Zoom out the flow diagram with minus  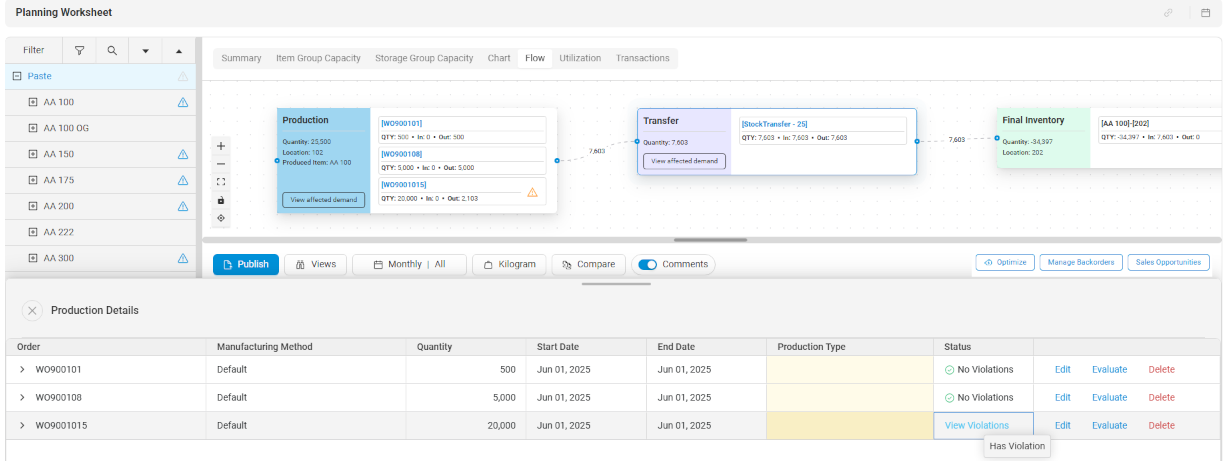pyautogui.click(x=221, y=164)
